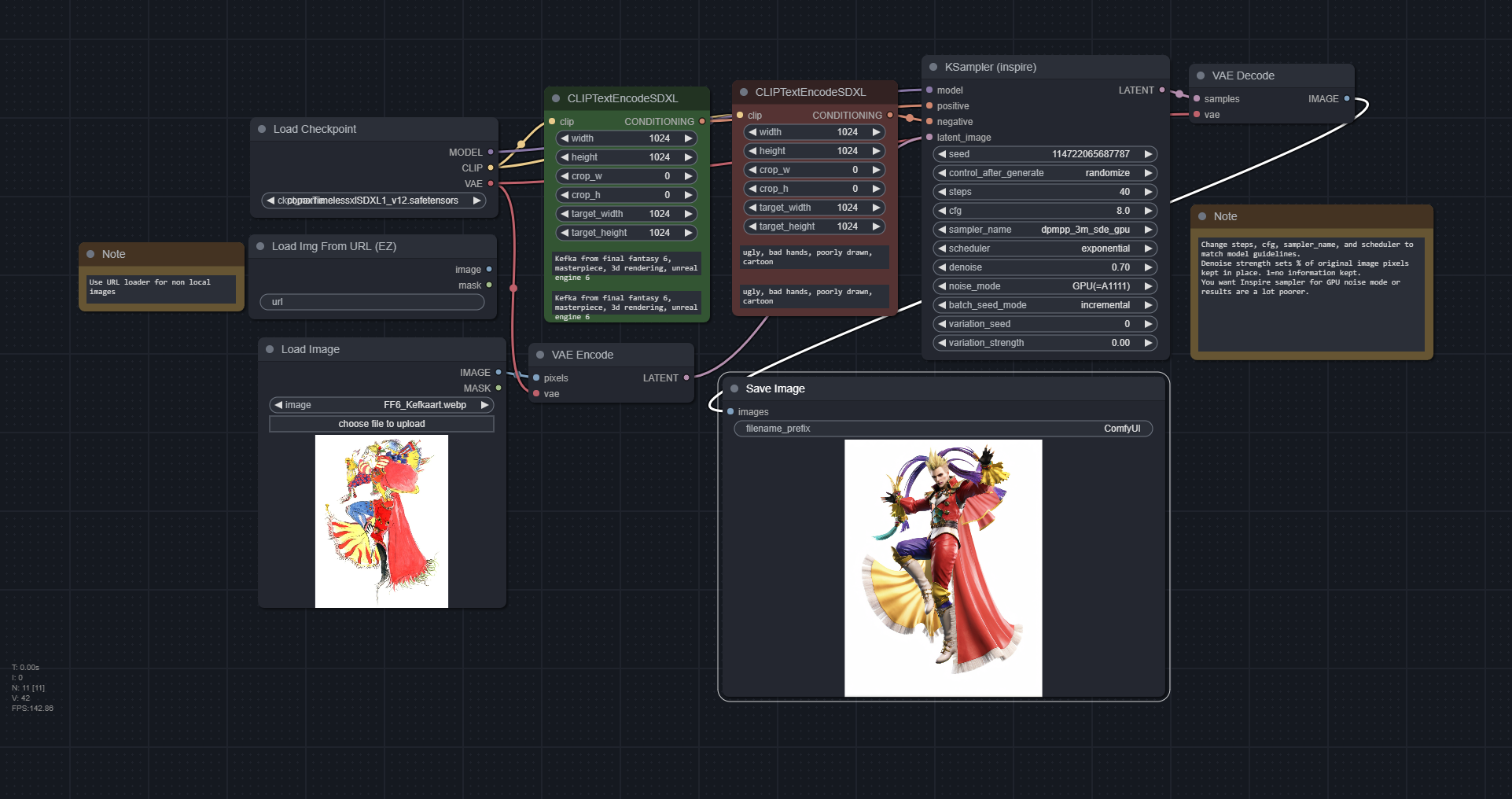Open the noise_mode dropdown showing GPU(=A1111)
The height and width of the screenshot is (799, 1512).
click(x=1045, y=286)
